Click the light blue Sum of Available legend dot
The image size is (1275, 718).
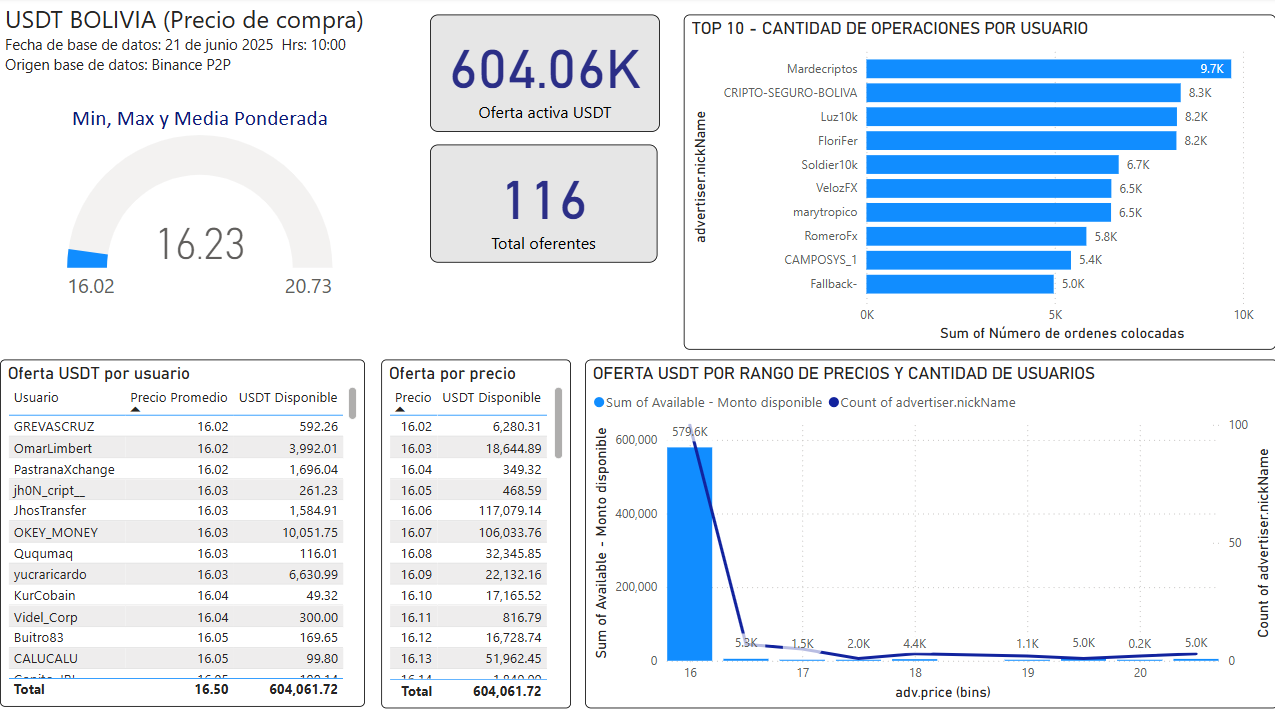tap(599, 402)
